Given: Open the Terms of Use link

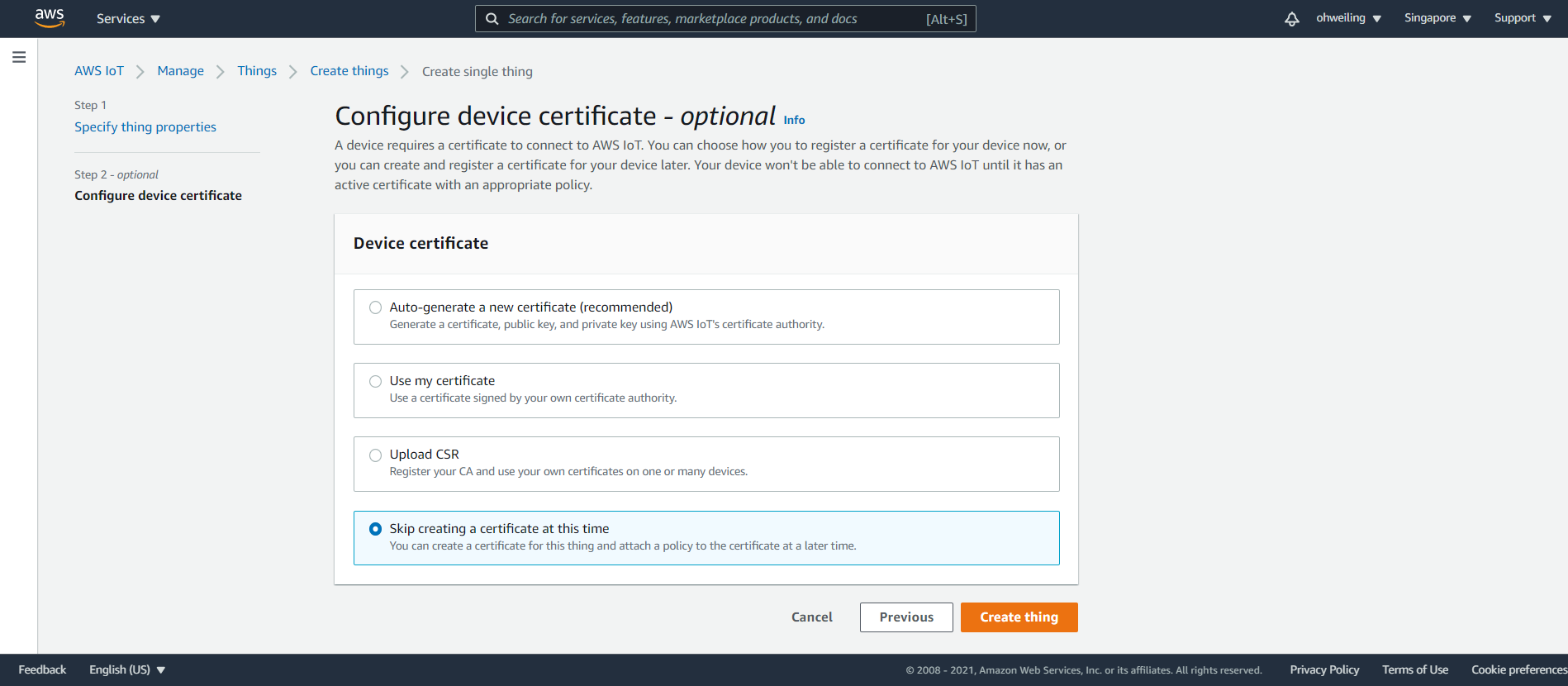Looking at the screenshot, I should 1415,669.
